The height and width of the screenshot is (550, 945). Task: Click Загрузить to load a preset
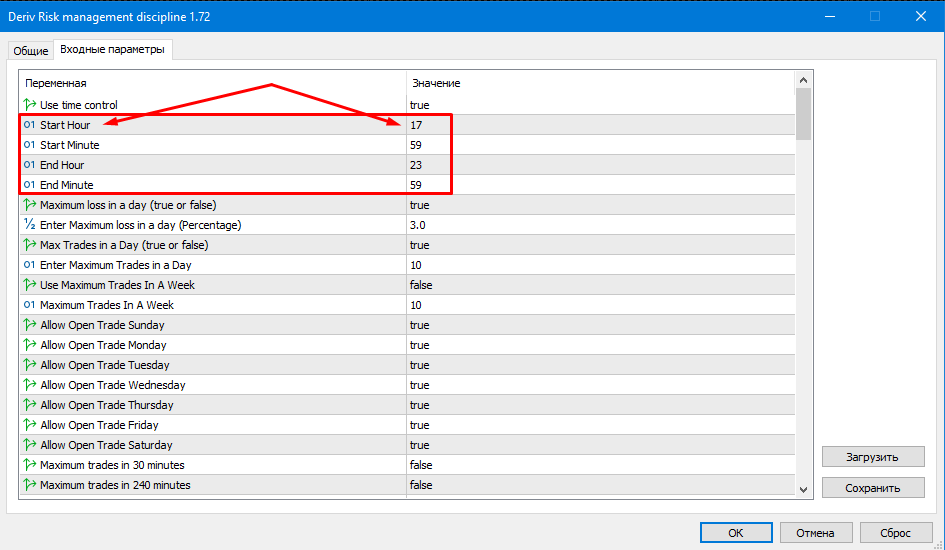click(x=873, y=457)
